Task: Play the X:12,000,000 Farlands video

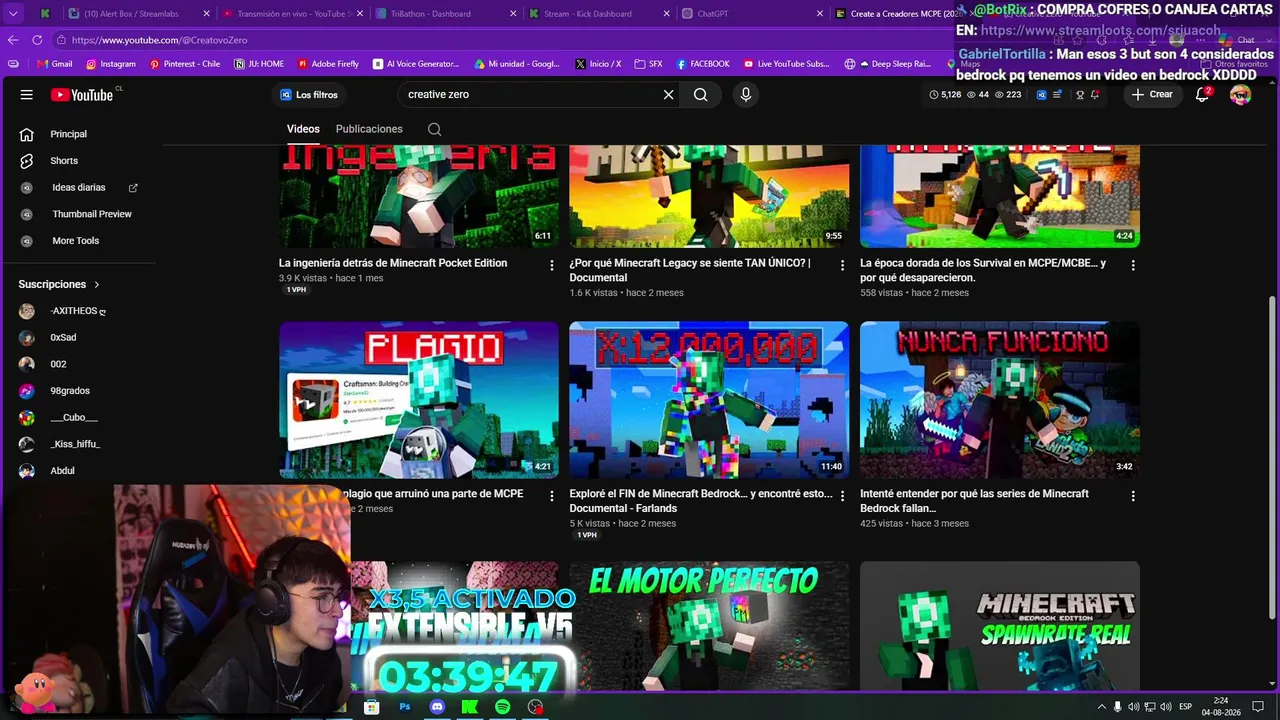Action: coord(709,400)
